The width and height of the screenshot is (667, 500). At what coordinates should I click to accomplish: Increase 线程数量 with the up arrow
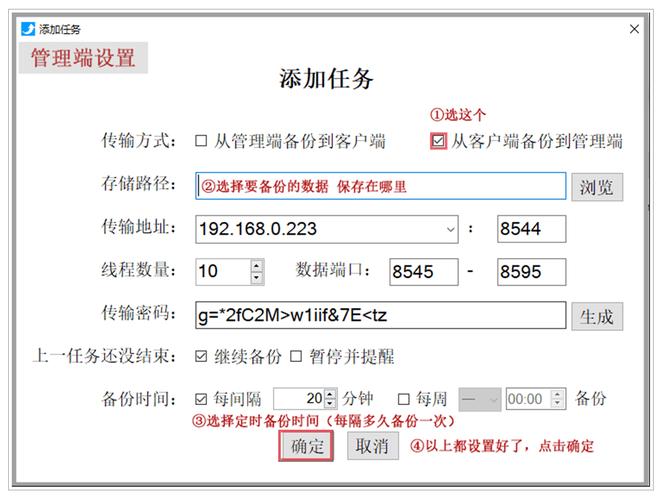257,266
